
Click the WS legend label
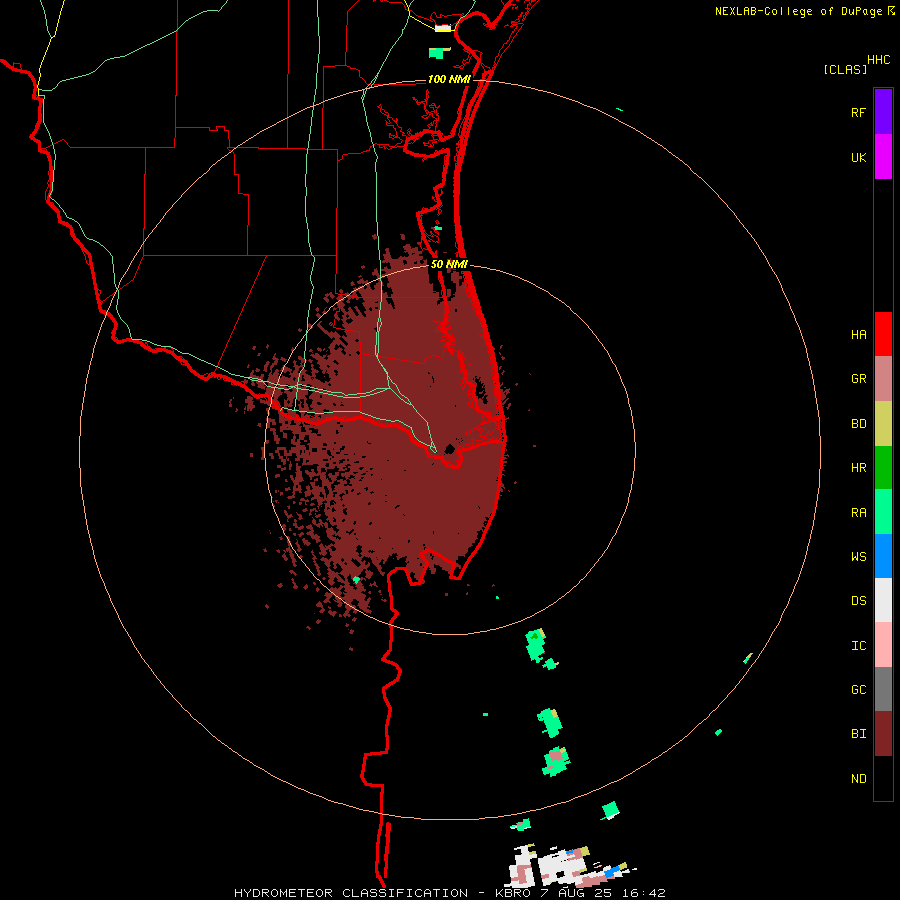(x=858, y=557)
